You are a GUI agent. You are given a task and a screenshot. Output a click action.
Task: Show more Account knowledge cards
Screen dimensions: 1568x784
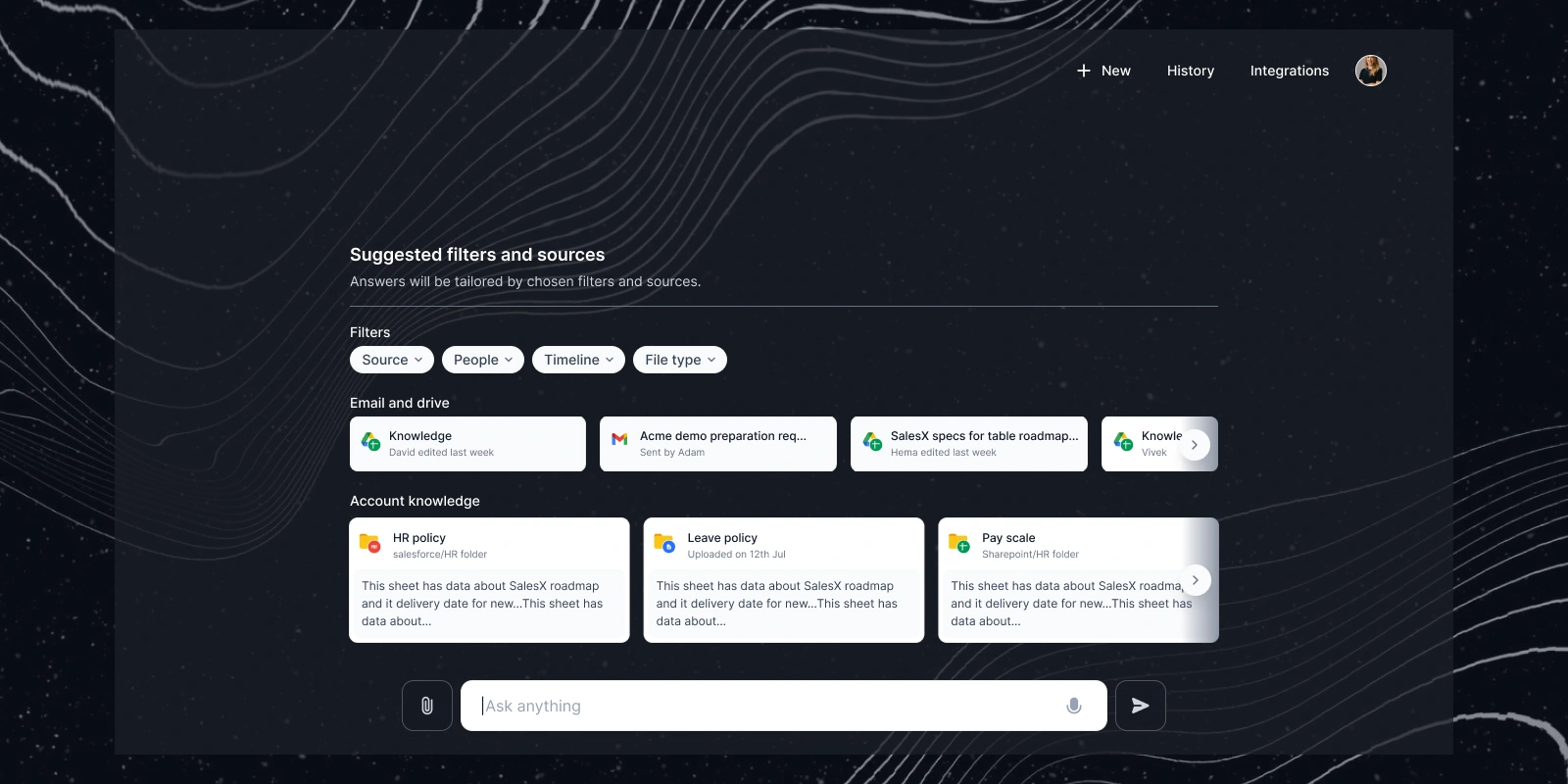pos(1195,580)
